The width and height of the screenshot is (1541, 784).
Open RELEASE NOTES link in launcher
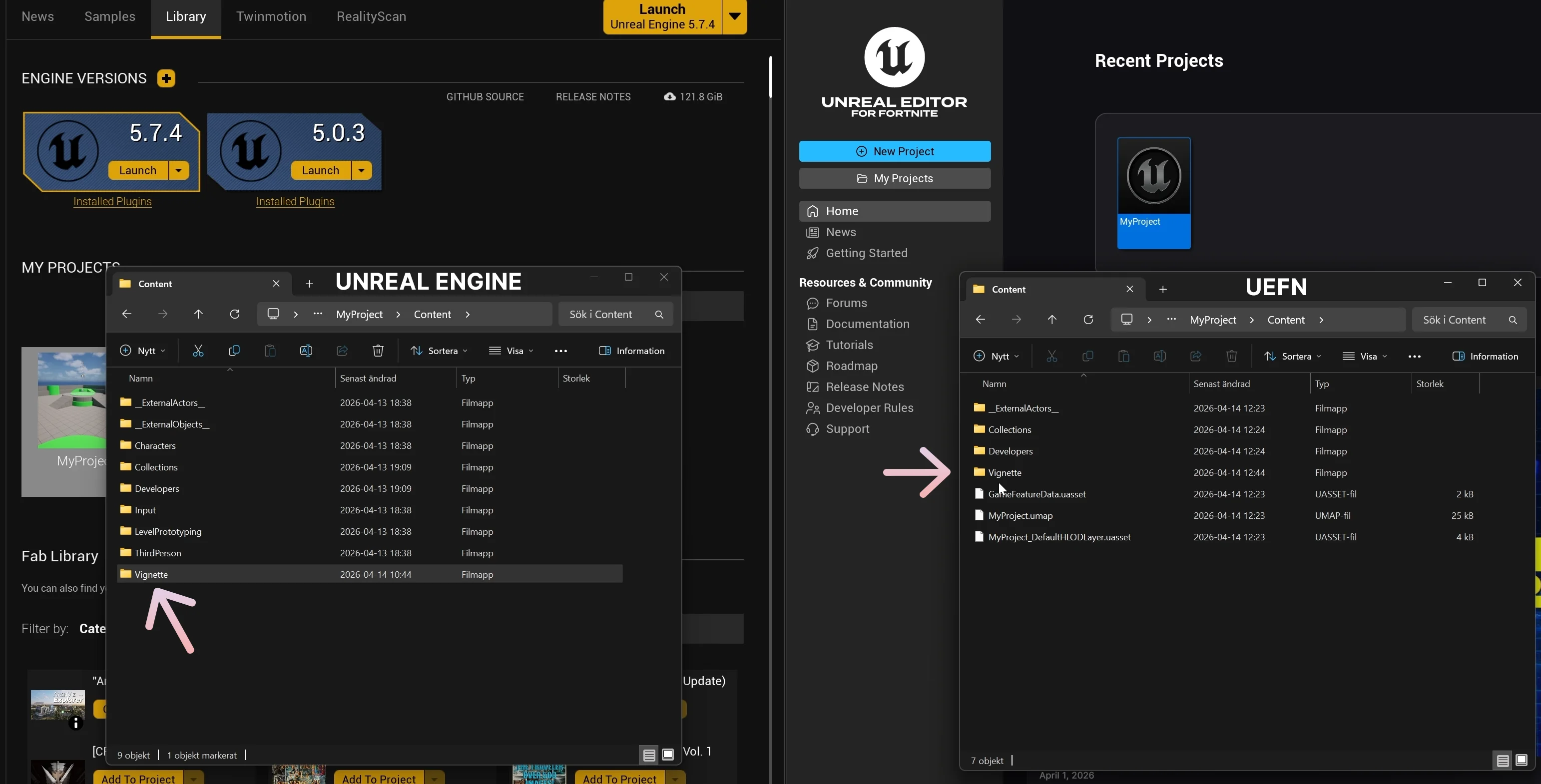click(593, 97)
